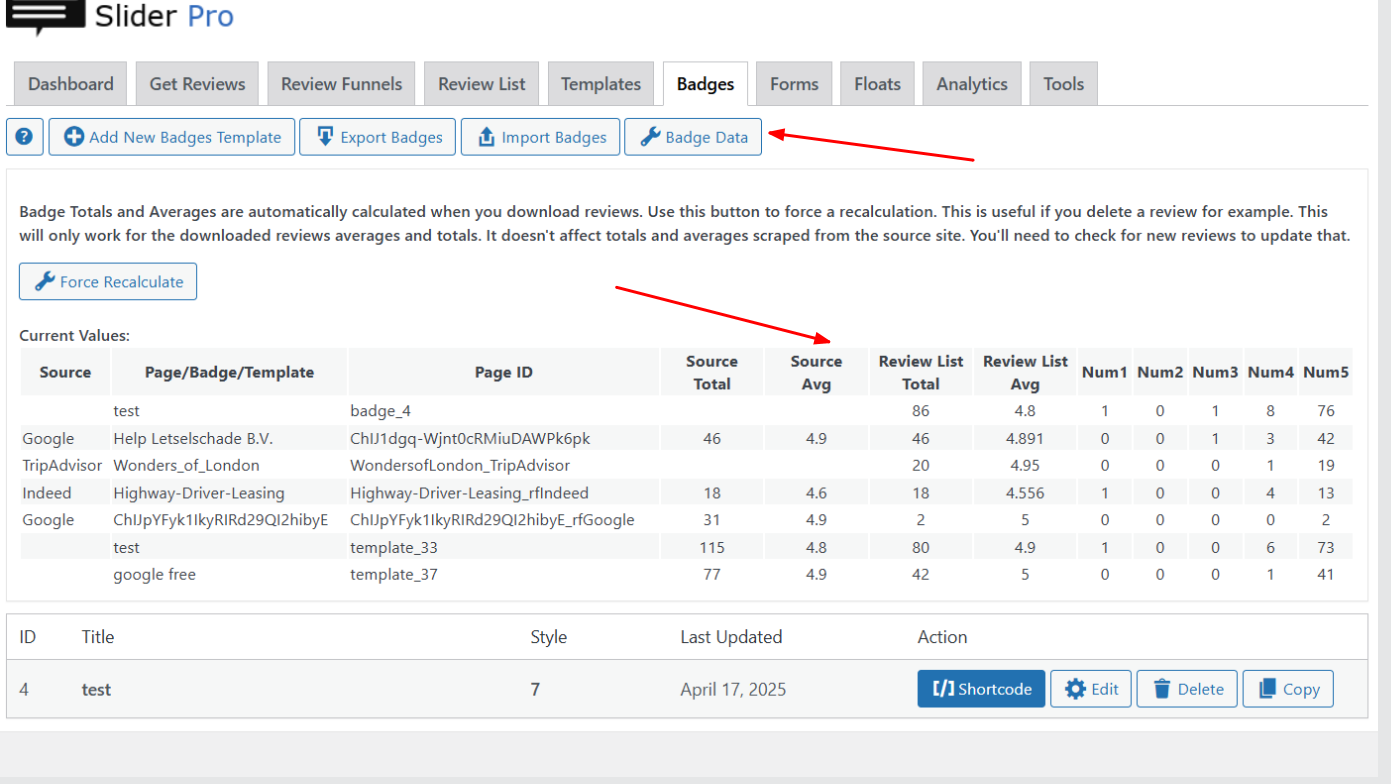Click 'template_33' page ID
1391x784 pixels.
(393, 547)
